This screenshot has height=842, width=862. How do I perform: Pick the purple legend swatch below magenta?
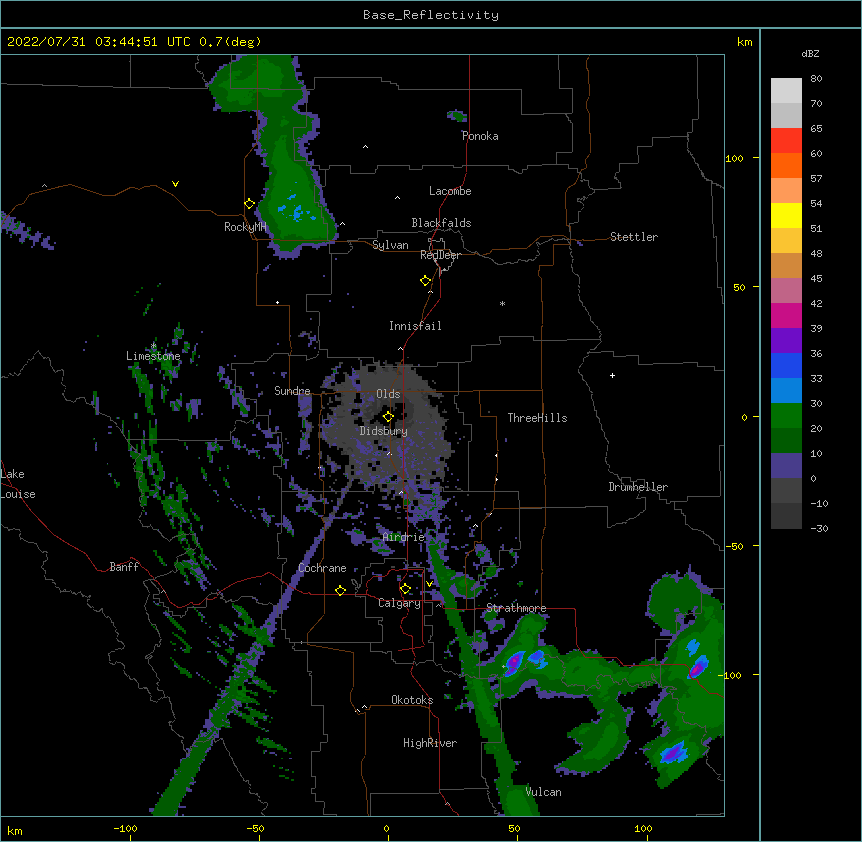pos(786,340)
